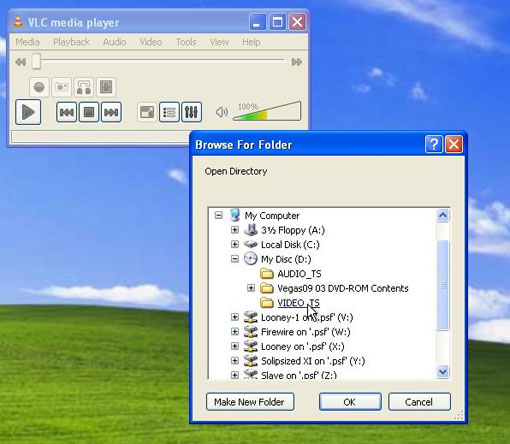The width and height of the screenshot is (510, 444).
Task: Select the AUDIO_TS folder
Action: [299, 274]
